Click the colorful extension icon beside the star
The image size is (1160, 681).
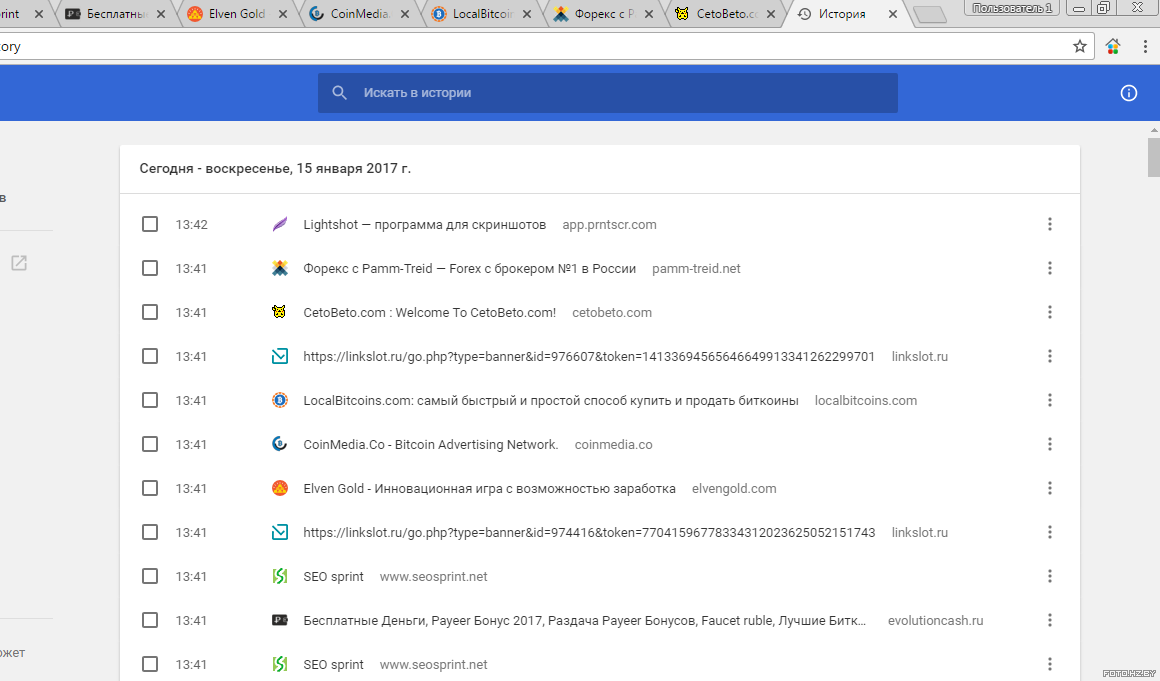pos(1113,47)
